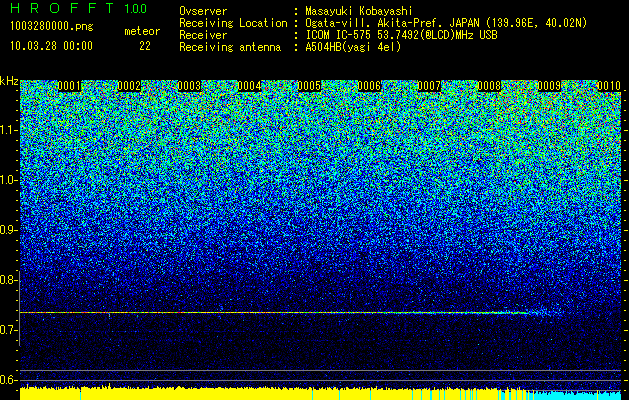This screenshot has width=629, height=400.
Task: Click time marker 0009
Action: pyautogui.click(x=549, y=86)
